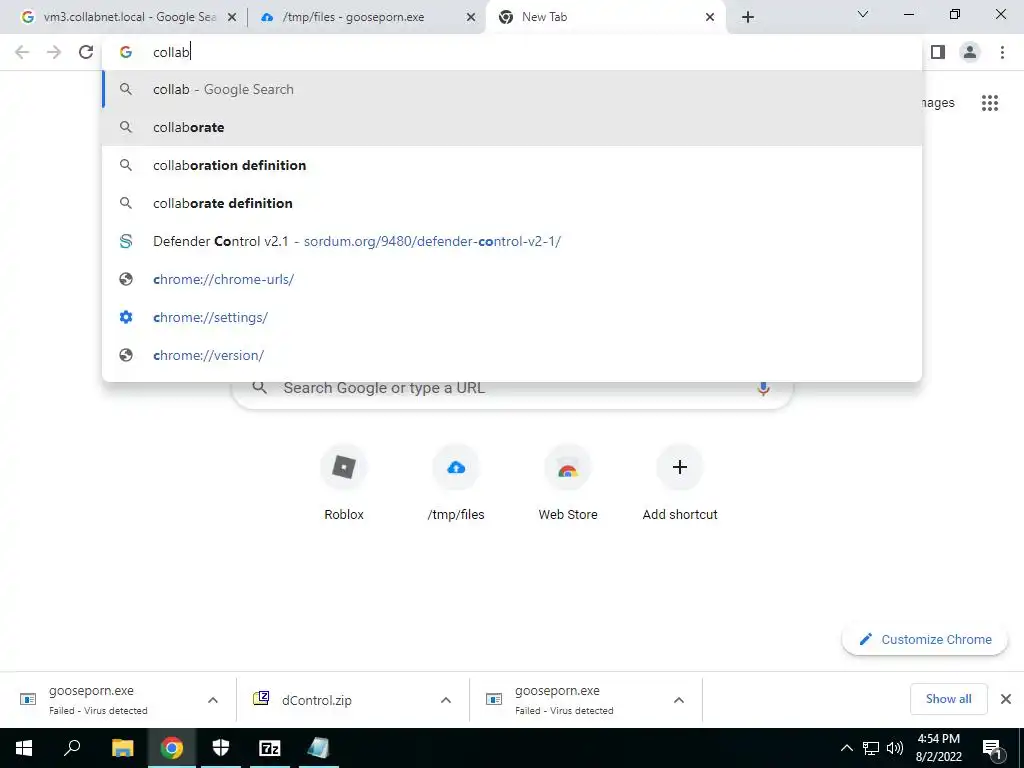Viewport: 1024px width, 768px height.
Task: Open the profile avatar menu
Action: tap(970, 52)
